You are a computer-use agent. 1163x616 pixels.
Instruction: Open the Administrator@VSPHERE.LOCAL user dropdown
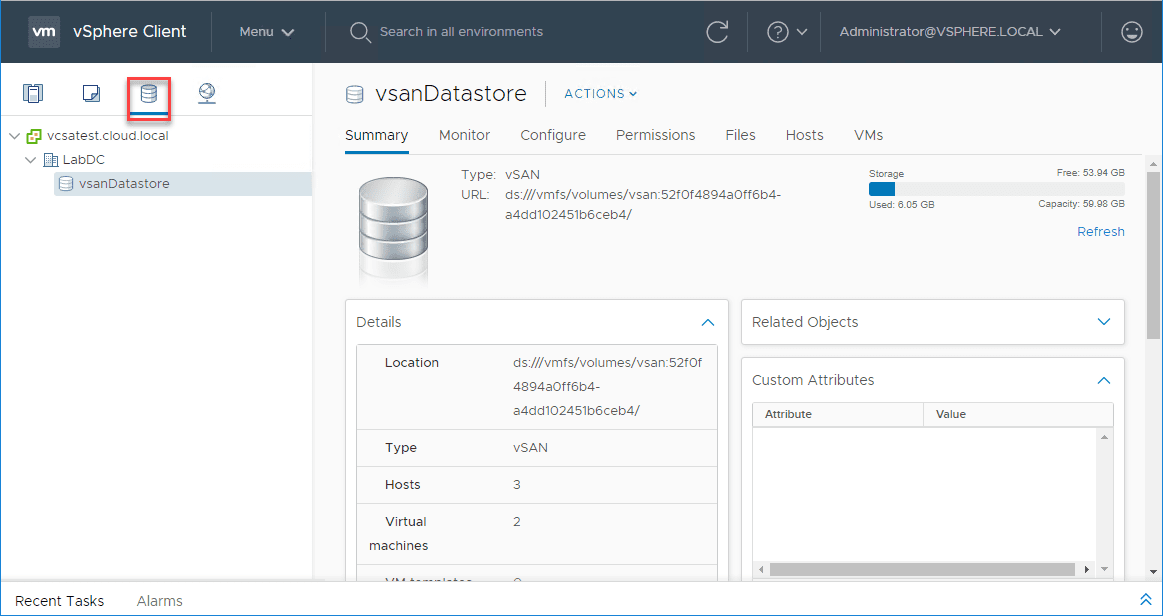pos(949,32)
